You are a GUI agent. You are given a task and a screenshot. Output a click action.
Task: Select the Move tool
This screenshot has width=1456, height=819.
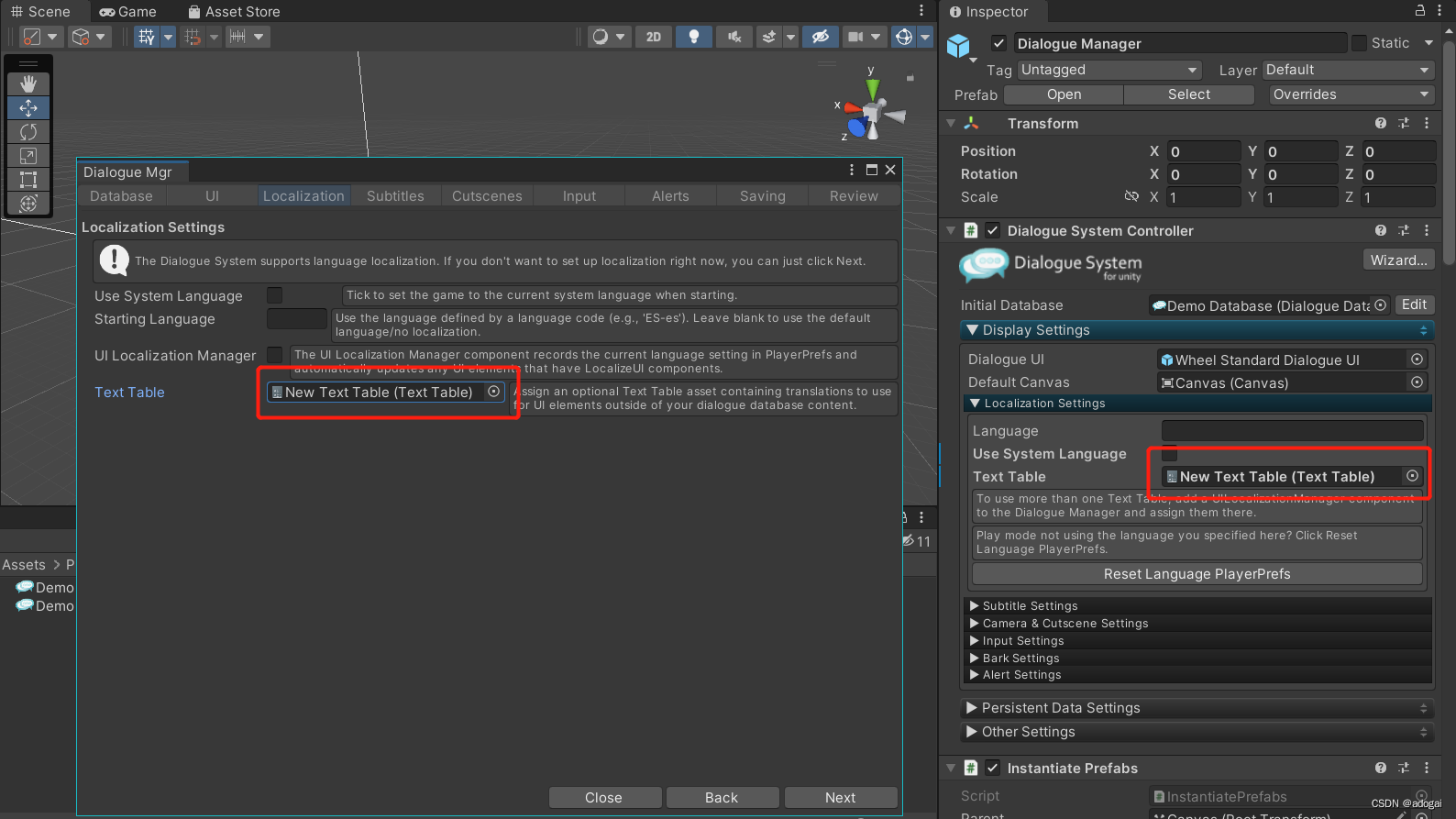[x=28, y=107]
